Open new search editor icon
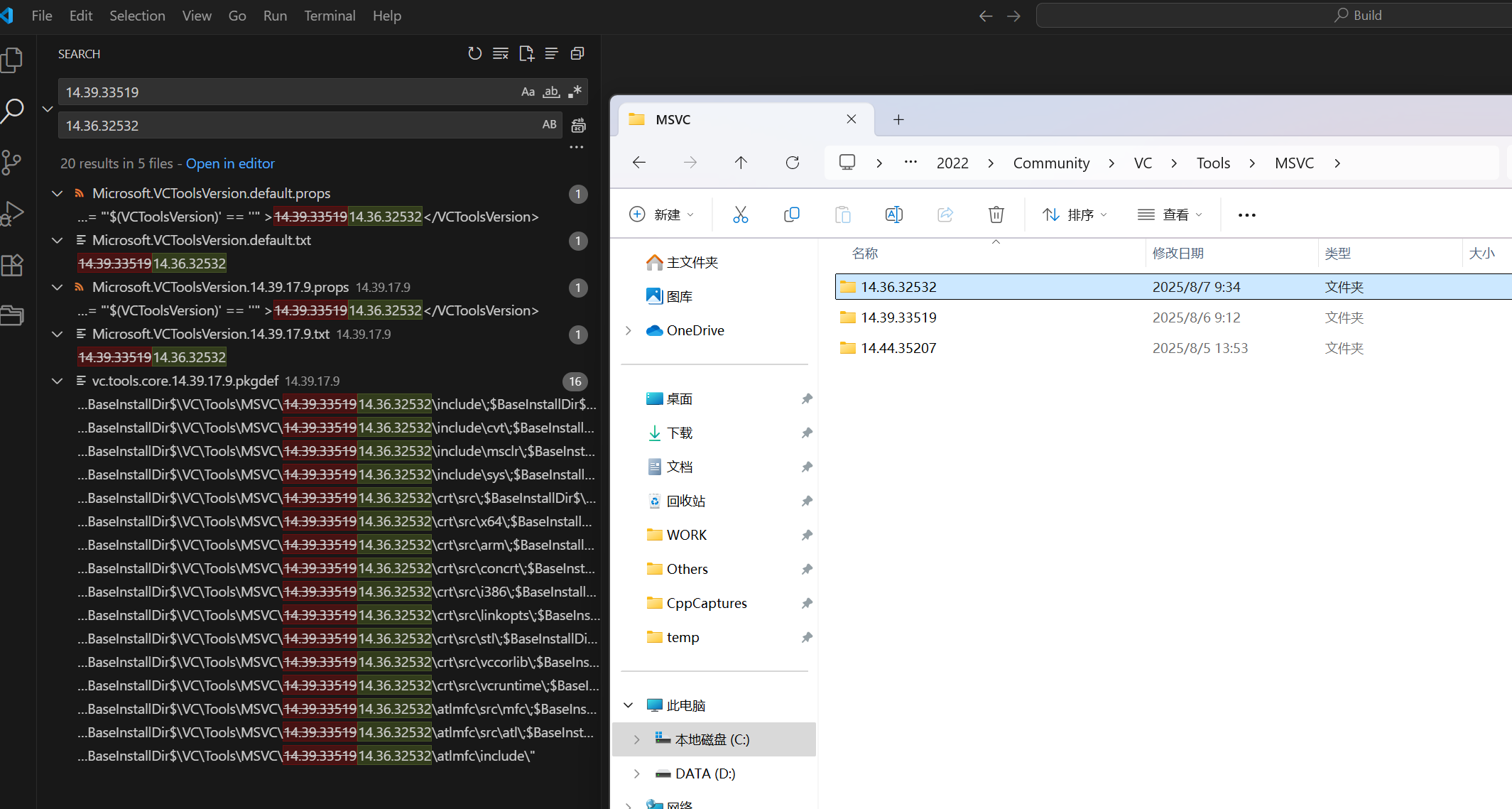Viewport: 1512px width, 809px height. pyautogui.click(x=526, y=53)
